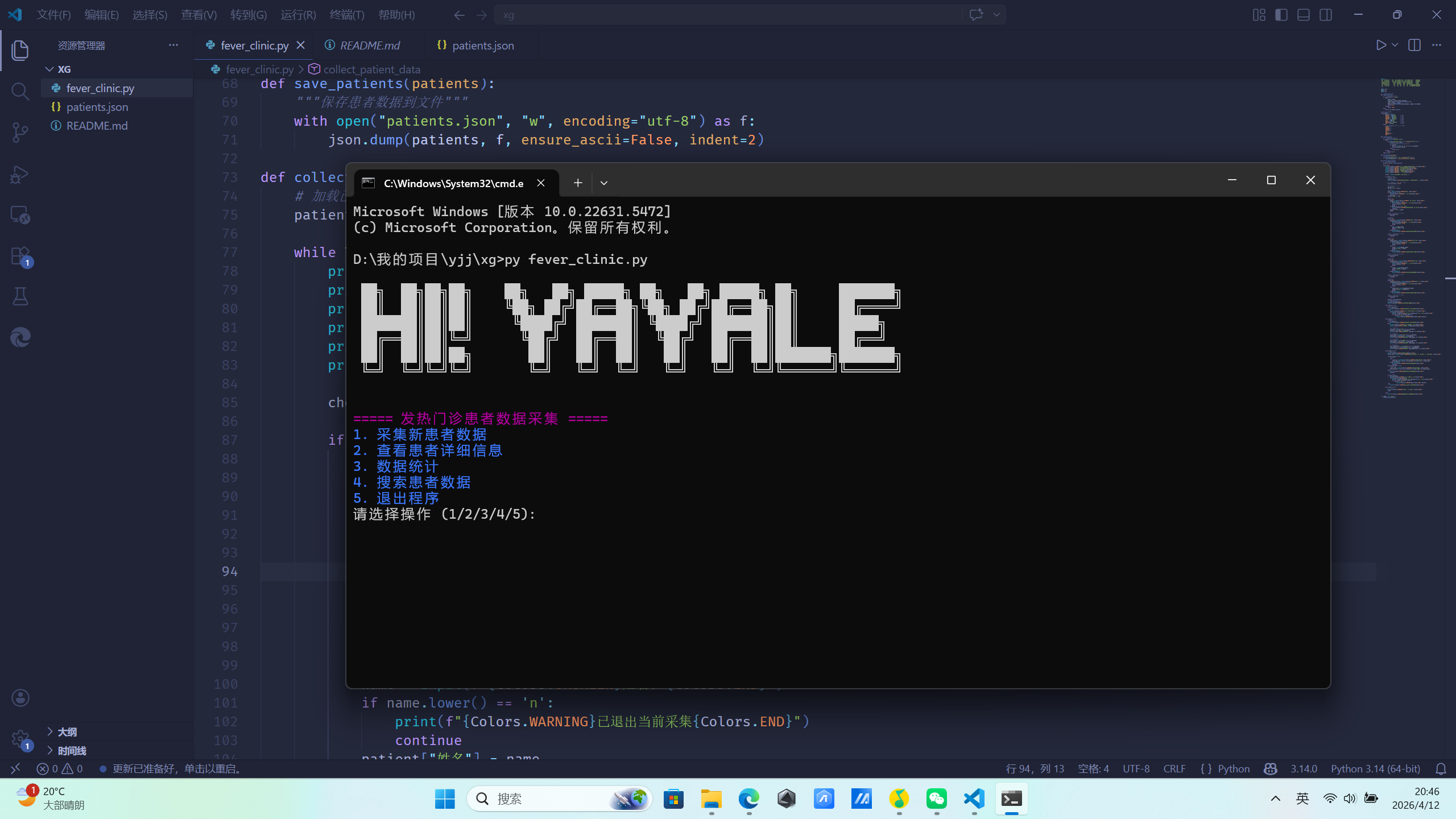Click the Run Python File play button
The image size is (1456, 819).
tap(1380, 45)
